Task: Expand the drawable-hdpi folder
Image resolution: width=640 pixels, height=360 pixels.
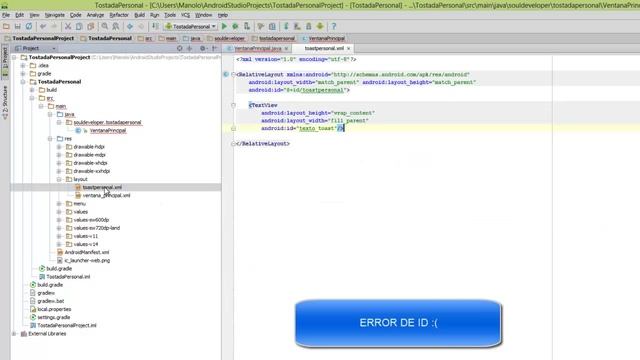Action: tap(59, 147)
